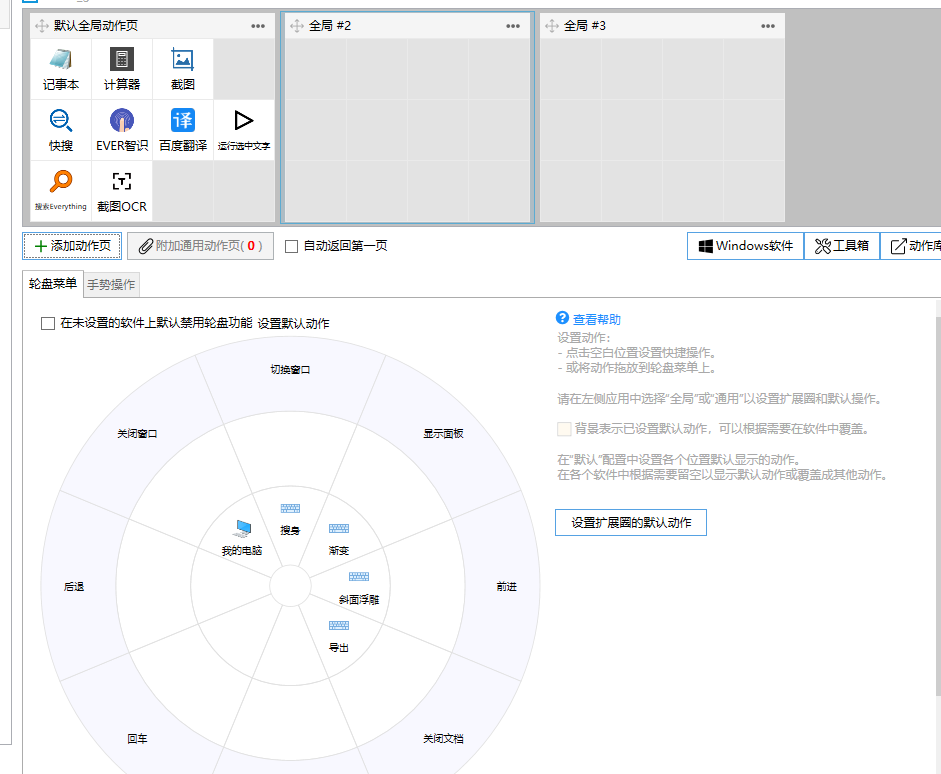The image size is (941, 774).
Task: Select the 渐变 keyboard shortcut item
Action: pos(338,539)
